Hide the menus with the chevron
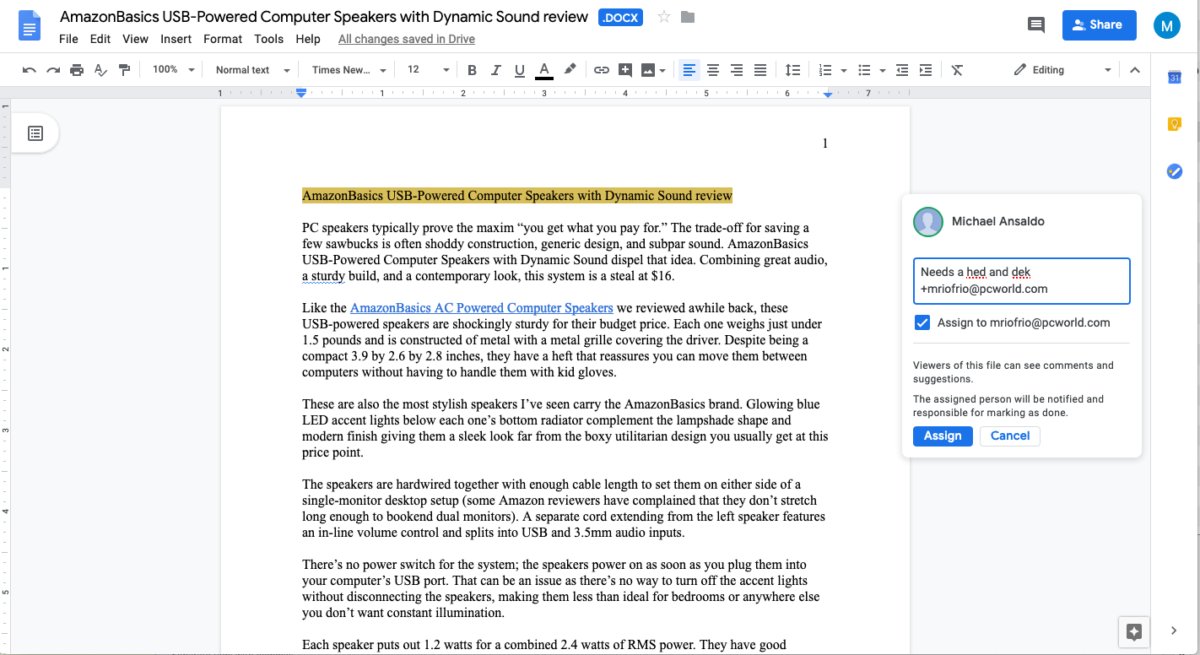Screen dimensions: 1200x655 (x=1134, y=70)
